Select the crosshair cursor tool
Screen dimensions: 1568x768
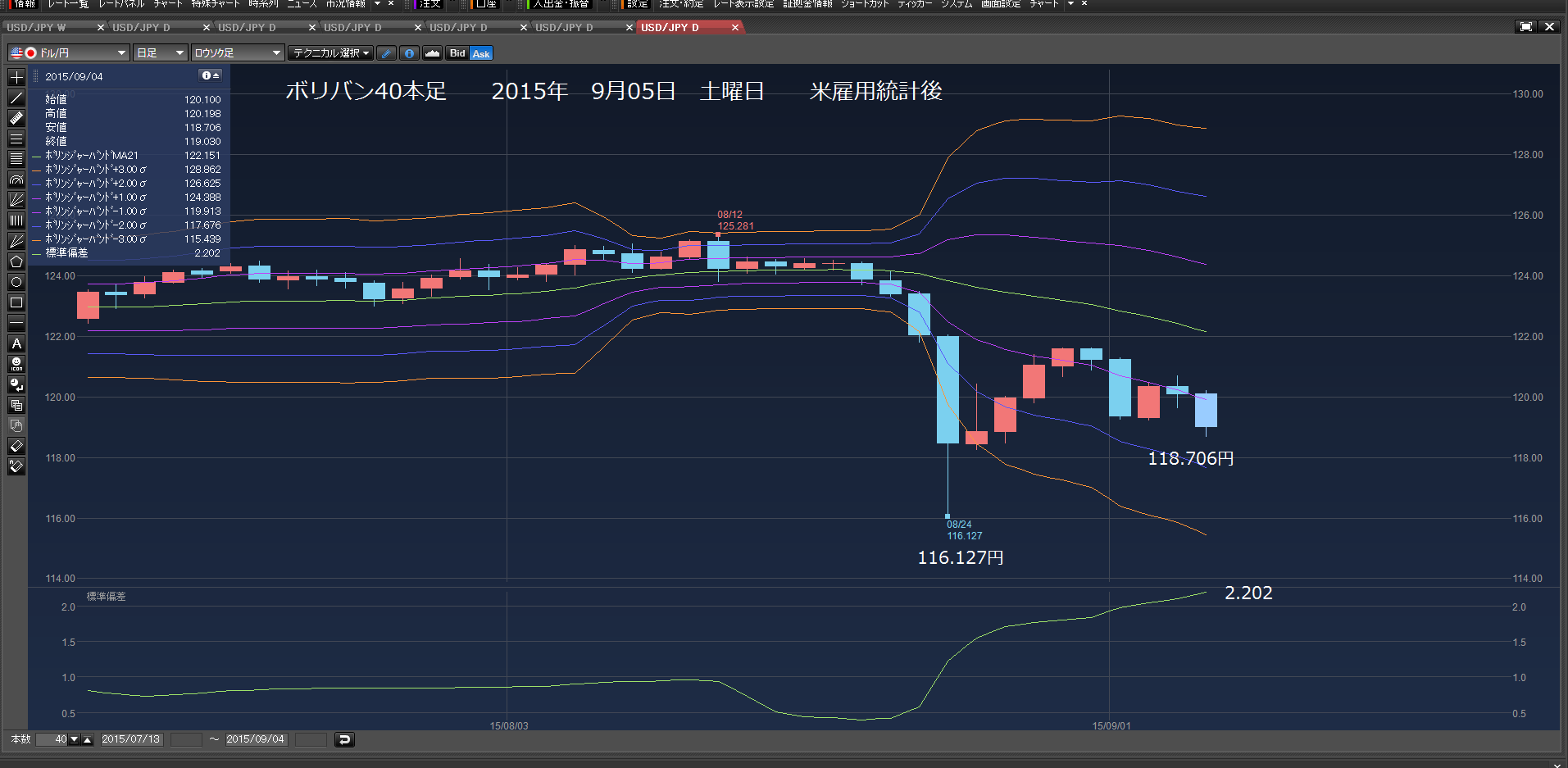16,77
